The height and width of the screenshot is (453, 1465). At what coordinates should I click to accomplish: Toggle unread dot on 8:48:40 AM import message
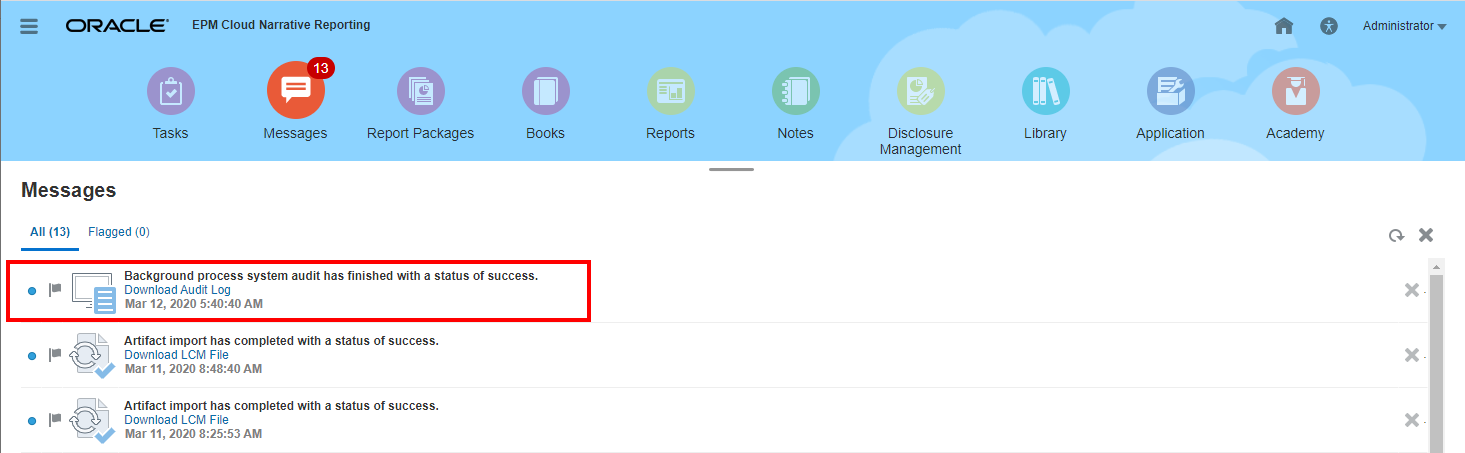(x=32, y=356)
